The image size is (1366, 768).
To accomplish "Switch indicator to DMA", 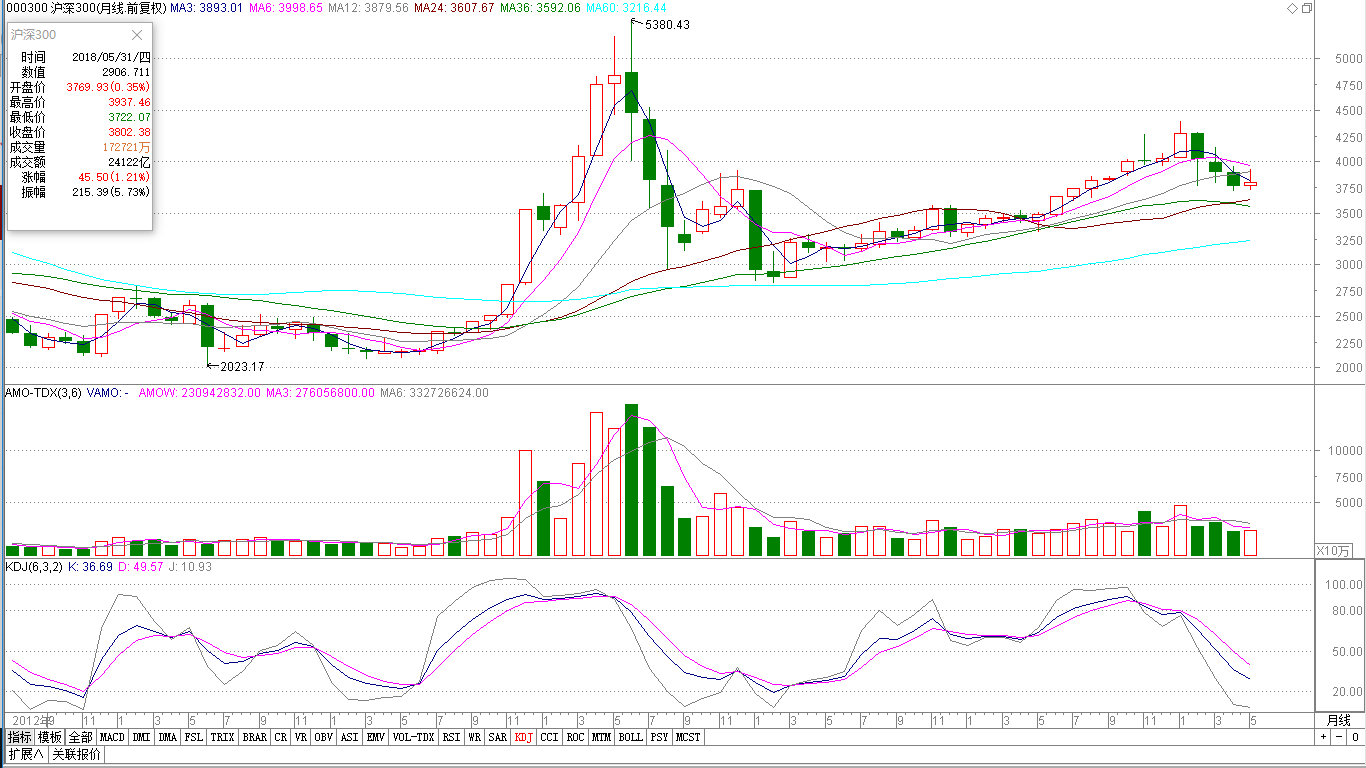I will click(x=168, y=737).
